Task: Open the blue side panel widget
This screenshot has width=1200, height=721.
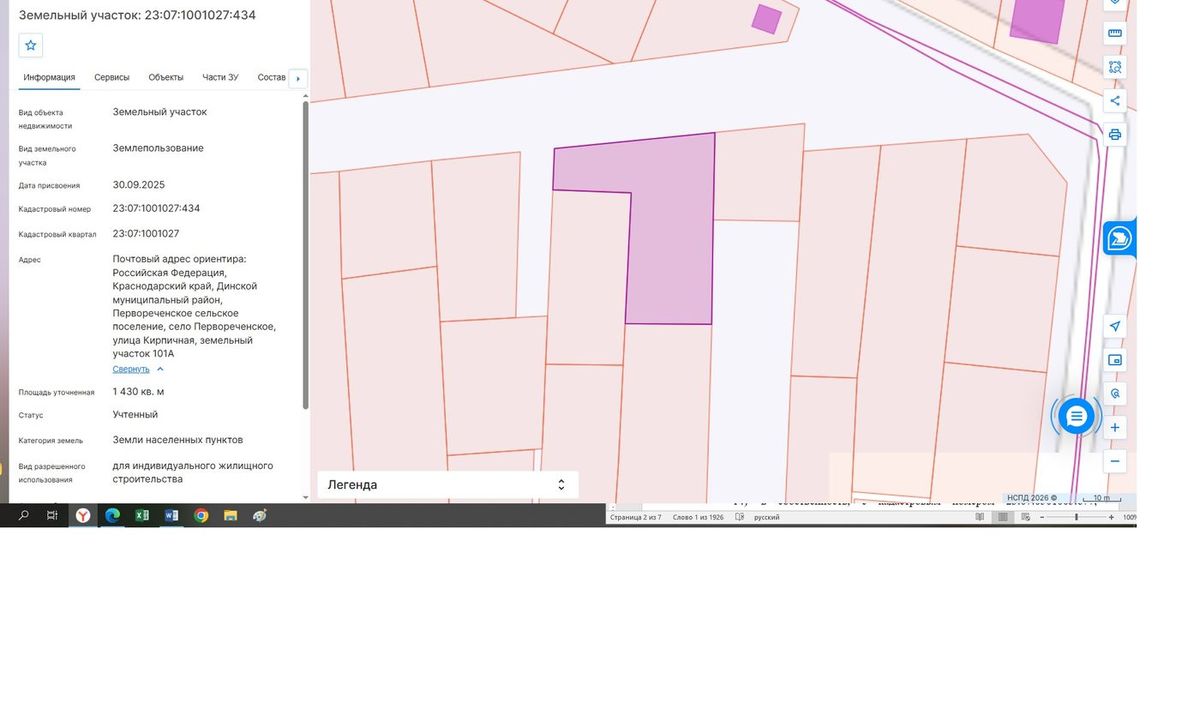Action: pos(1120,238)
